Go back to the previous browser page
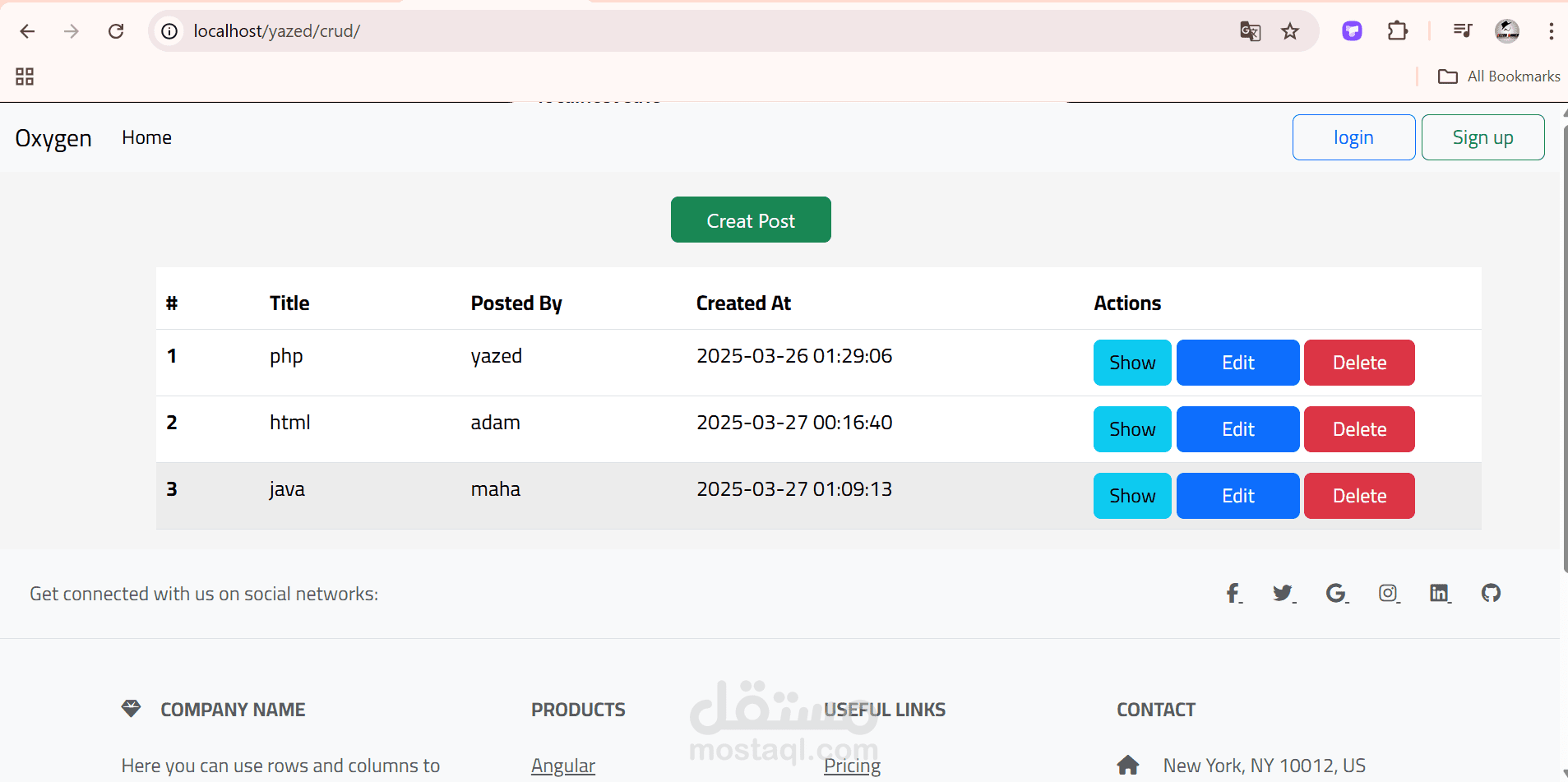 27,31
